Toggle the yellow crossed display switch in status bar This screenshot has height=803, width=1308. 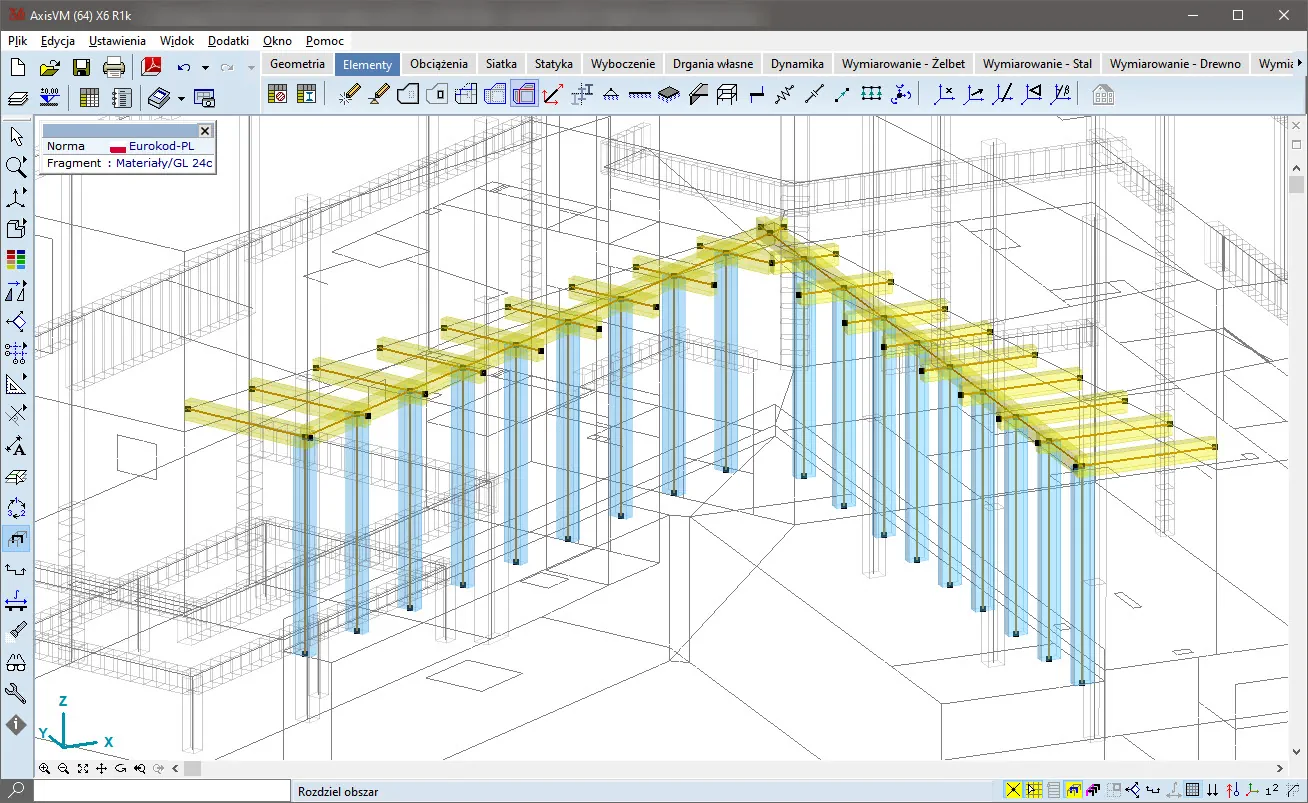[x=1013, y=791]
